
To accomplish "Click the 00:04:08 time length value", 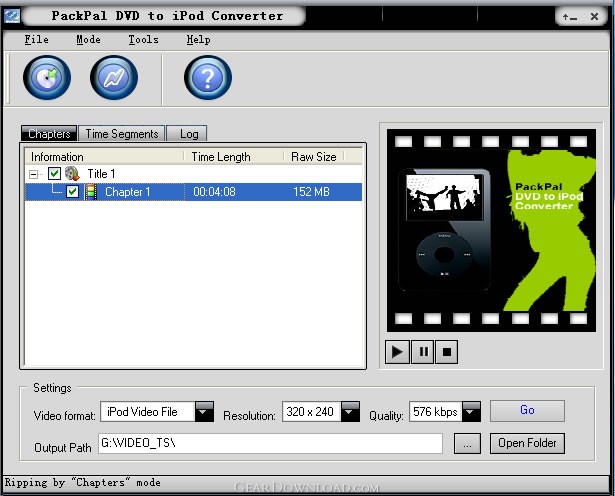I will pos(215,192).
